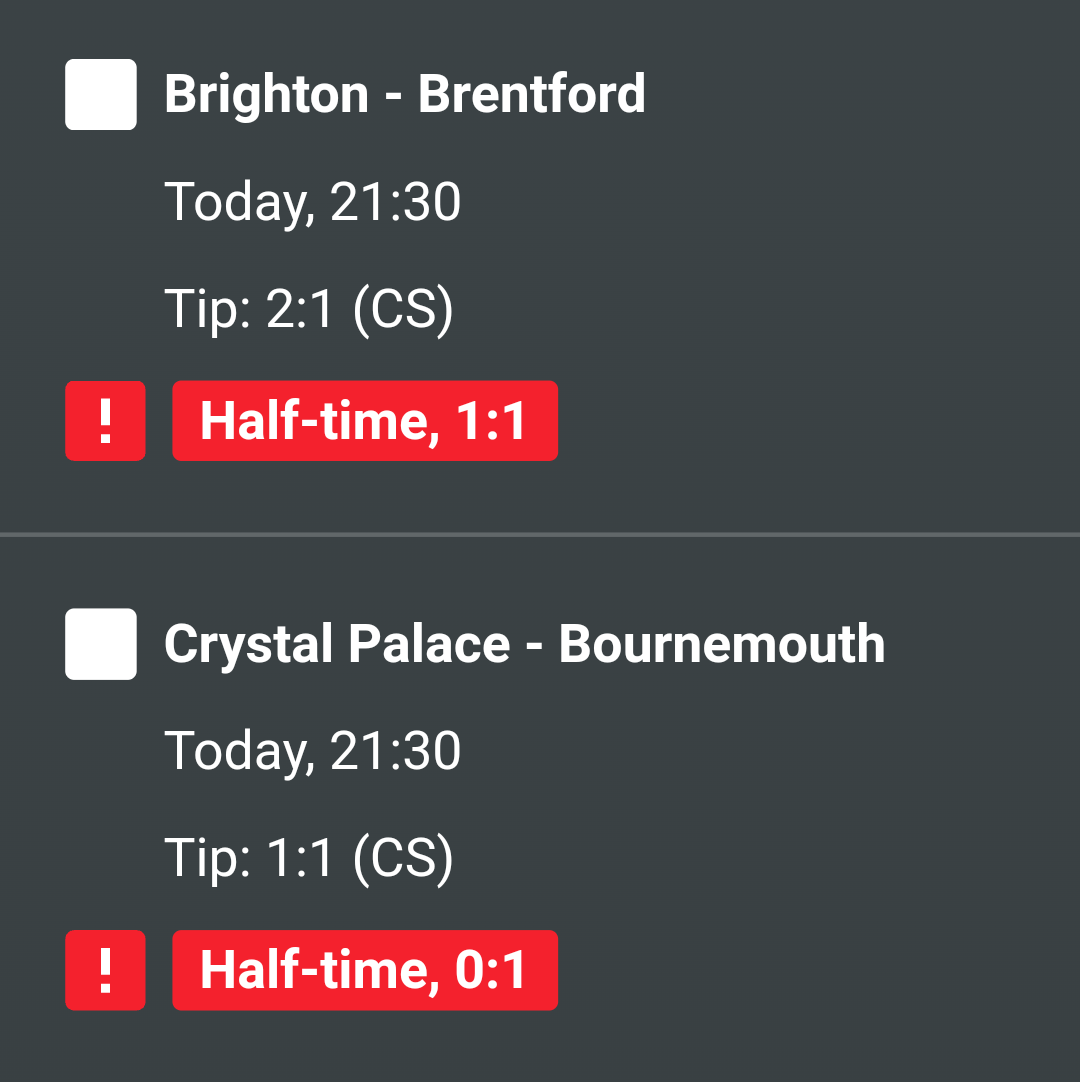Open the Half-time, 0:1 status badge
The width and height of the screenshot is (1080, 1082).
(364, 970)
